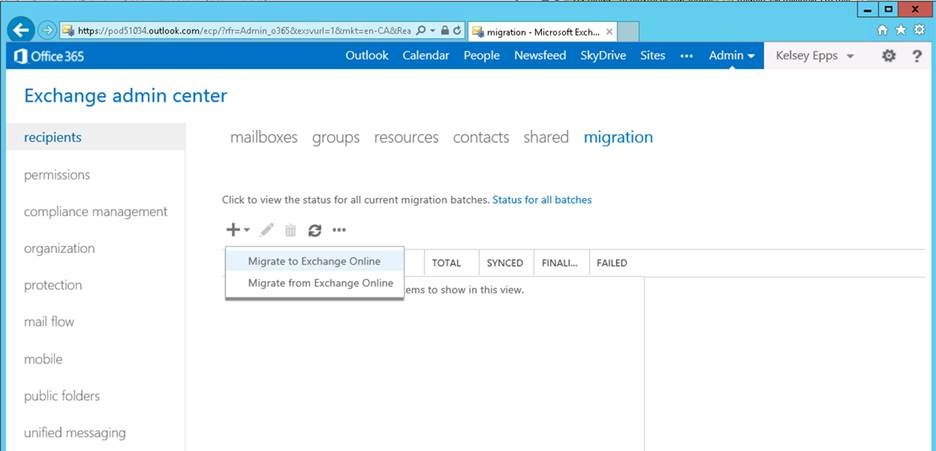Select protection in left navigation

[x=53, y=285]
